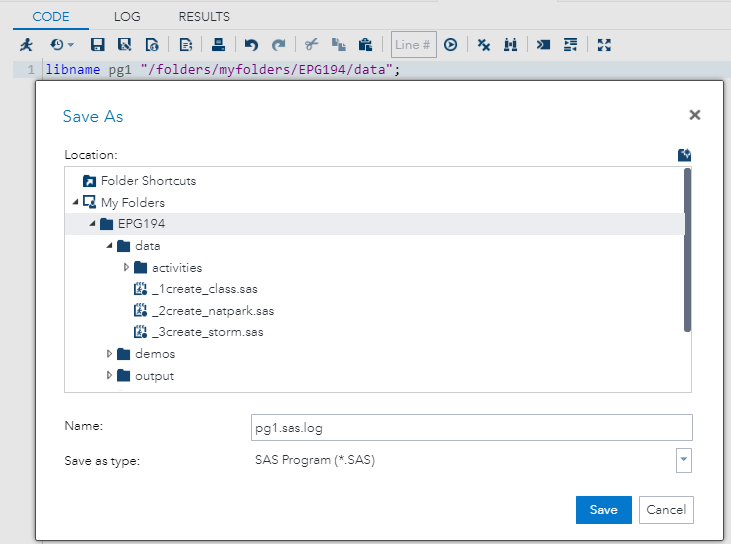Click the Cancel button
The width and height of the screenshot is (731, 544).
pos(666,509)
